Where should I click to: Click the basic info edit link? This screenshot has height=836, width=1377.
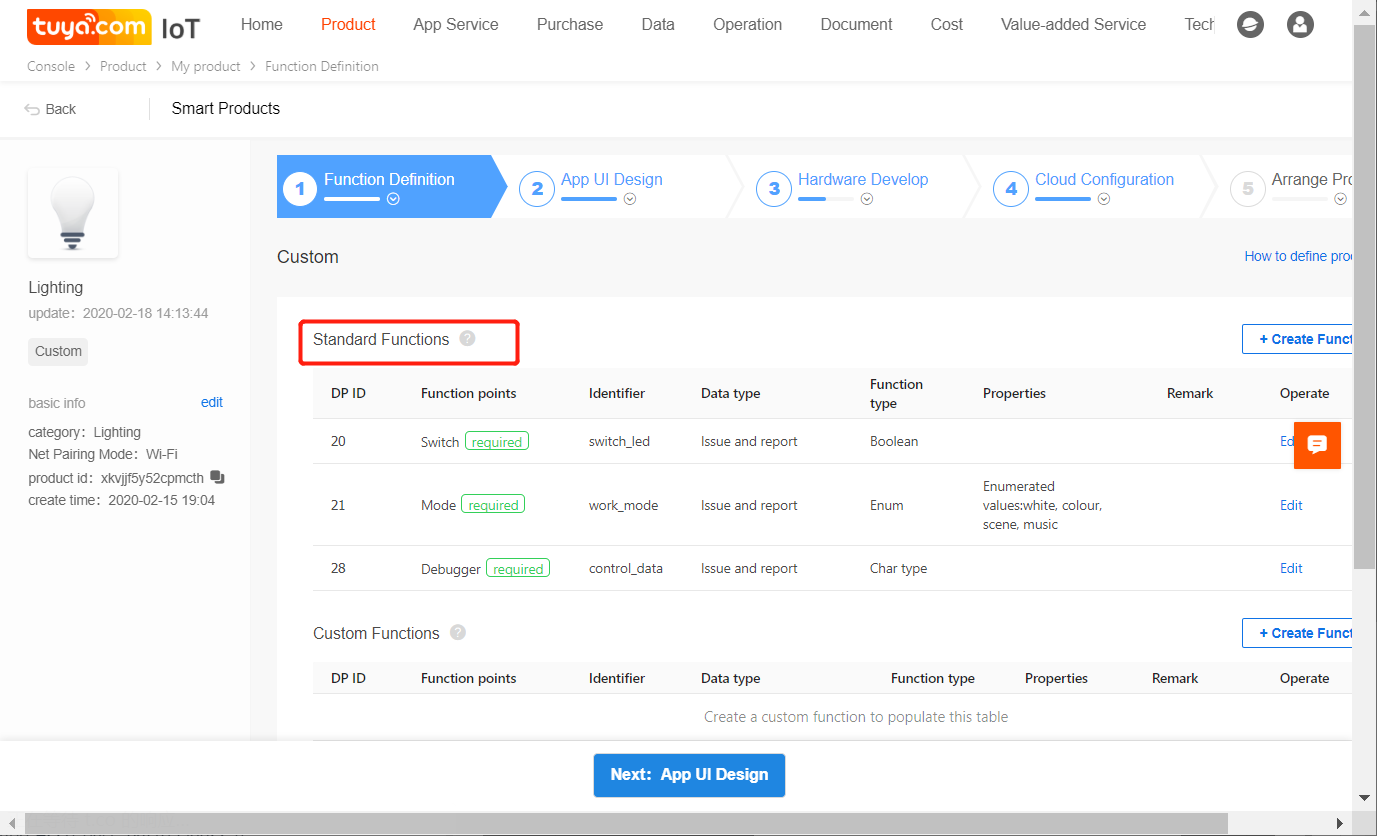pos(211,402)
